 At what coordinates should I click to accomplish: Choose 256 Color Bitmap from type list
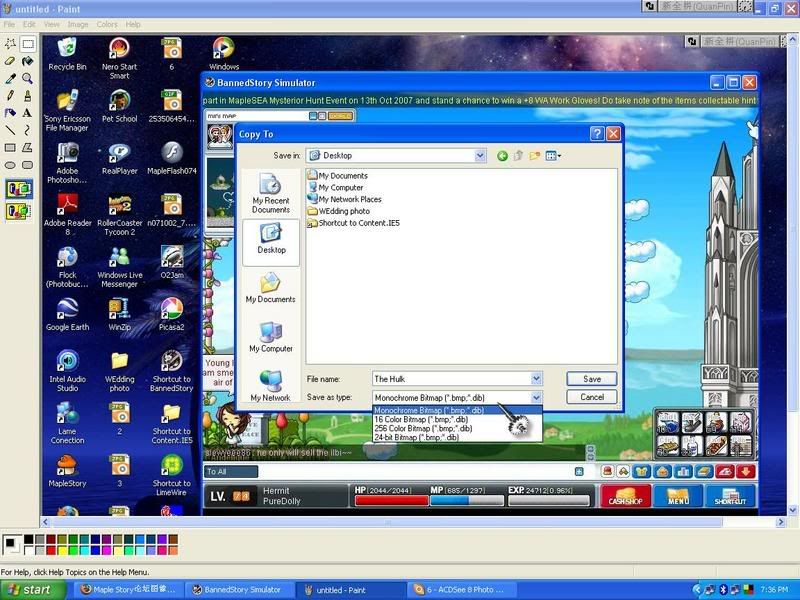point(457,429)
